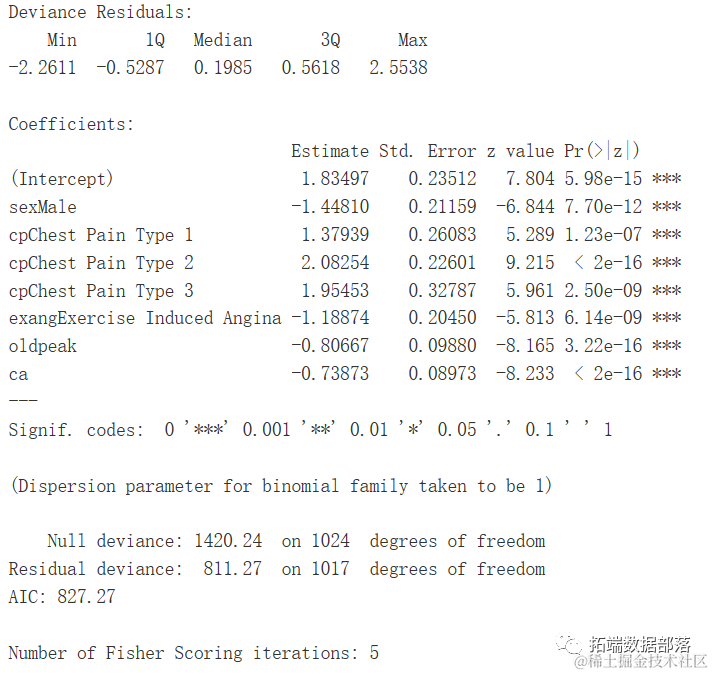Screen dimensions: 713x675
Task: Click the Residual deviance value 811.27
Action: [234, 569]
